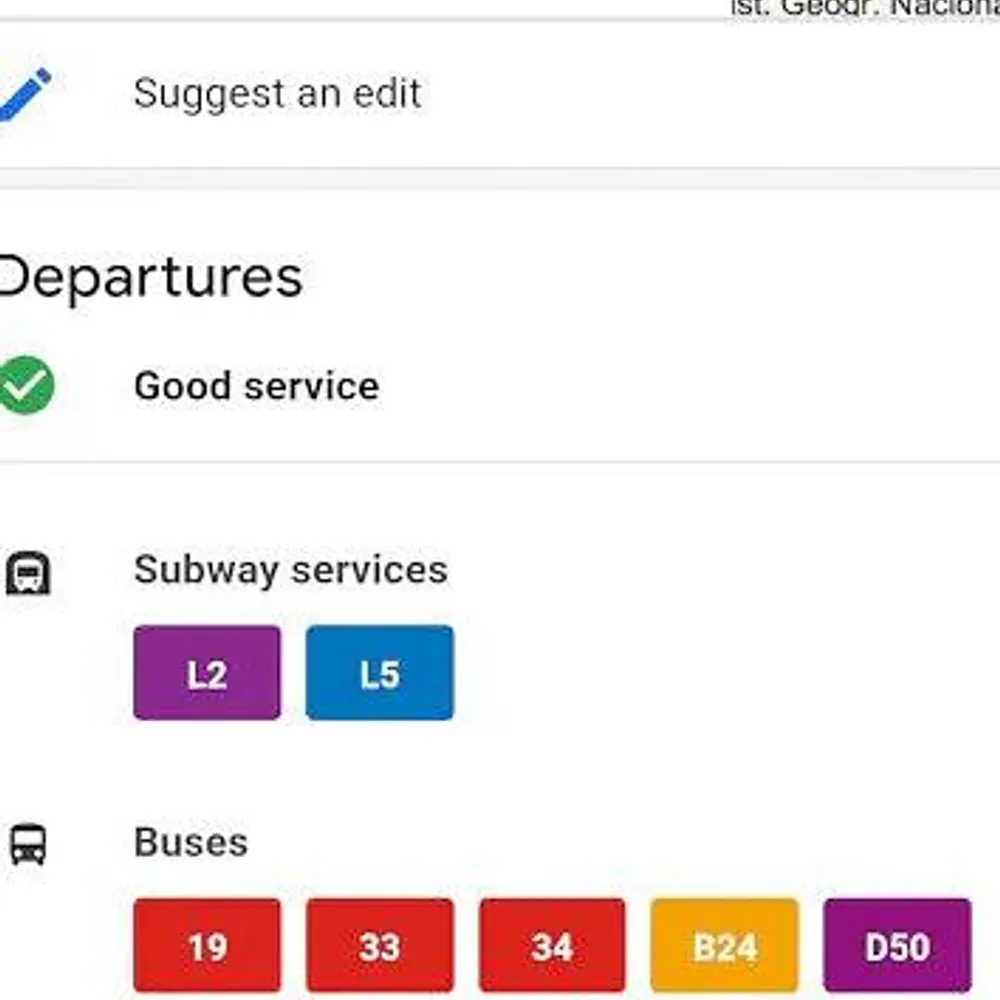
Task: Select the Good service status text
Action: [257, 386]
